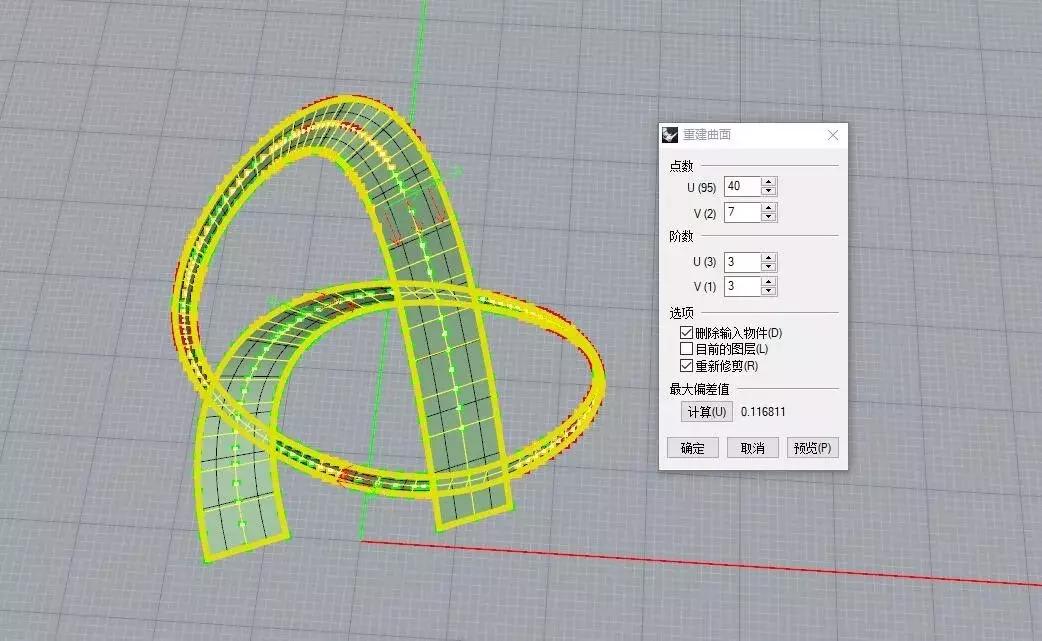Close the 重建曲面 dialog
Viewport: 1042px width, 641px height.
[833, 135]
